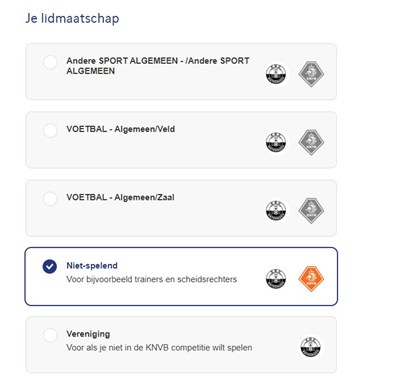The width and height of the screenshot is (400, 388).
Task: Click the Je lidmaatschap heading
Action: coord(72,18)
